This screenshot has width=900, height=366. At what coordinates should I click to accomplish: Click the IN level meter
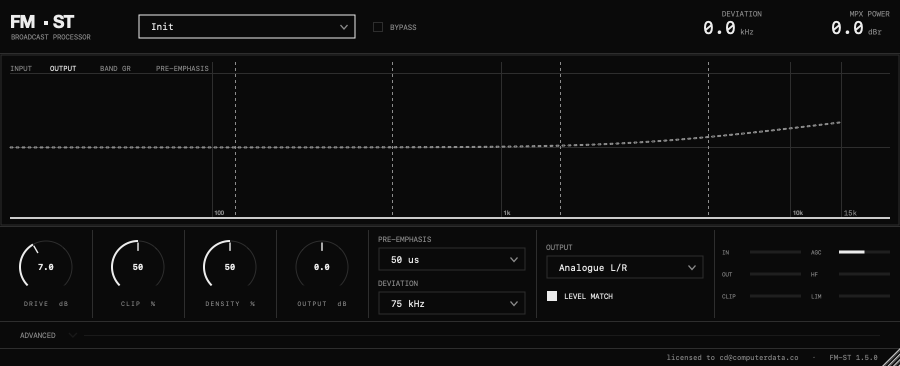coord(775,252)
